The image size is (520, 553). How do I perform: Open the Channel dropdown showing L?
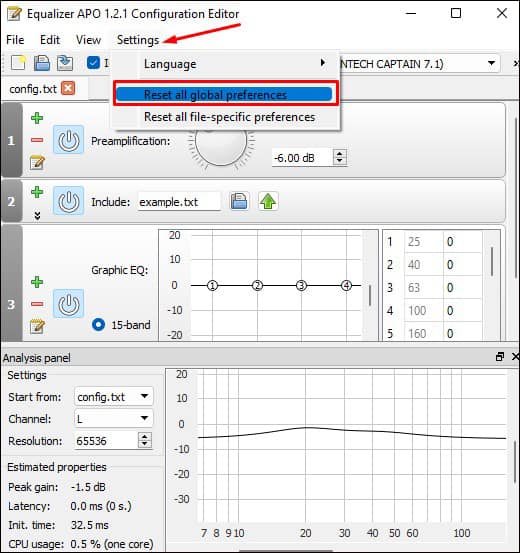click(114, 419)
